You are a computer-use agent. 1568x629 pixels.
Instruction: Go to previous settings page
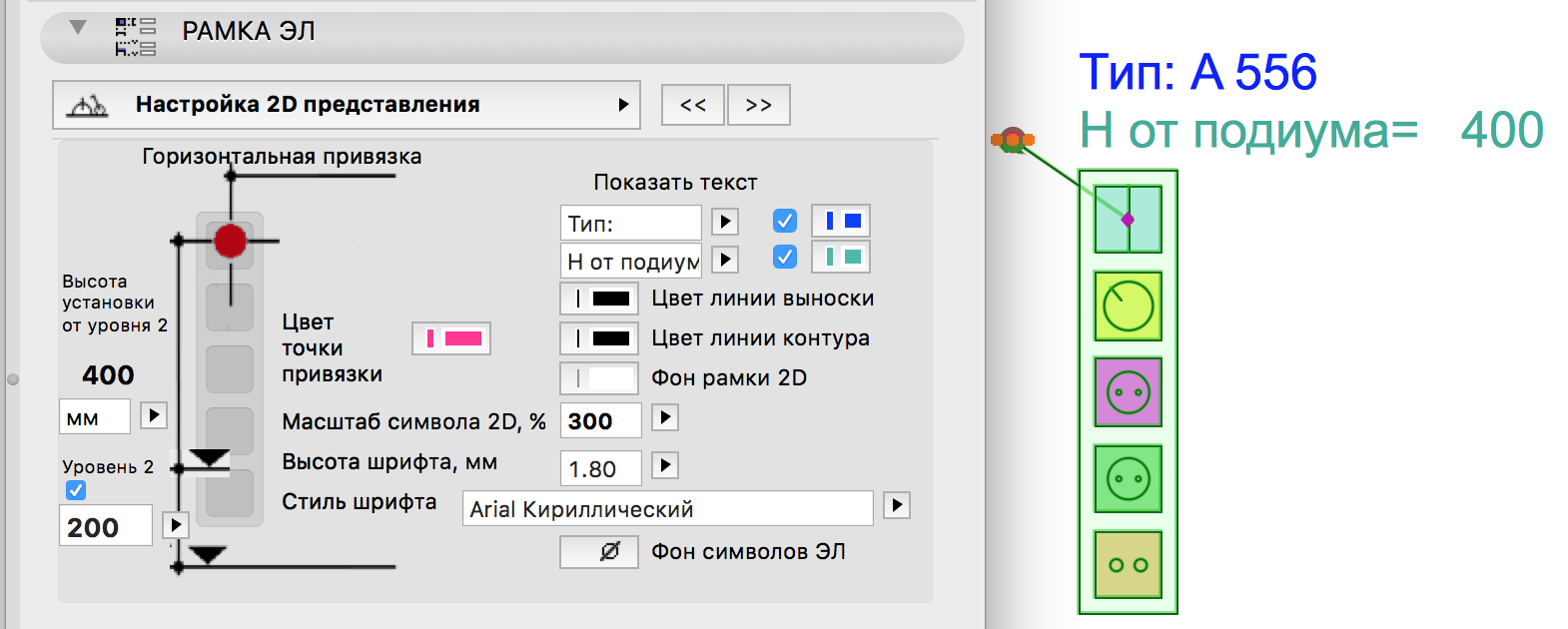pyautogui.click(x=693, y=105)
